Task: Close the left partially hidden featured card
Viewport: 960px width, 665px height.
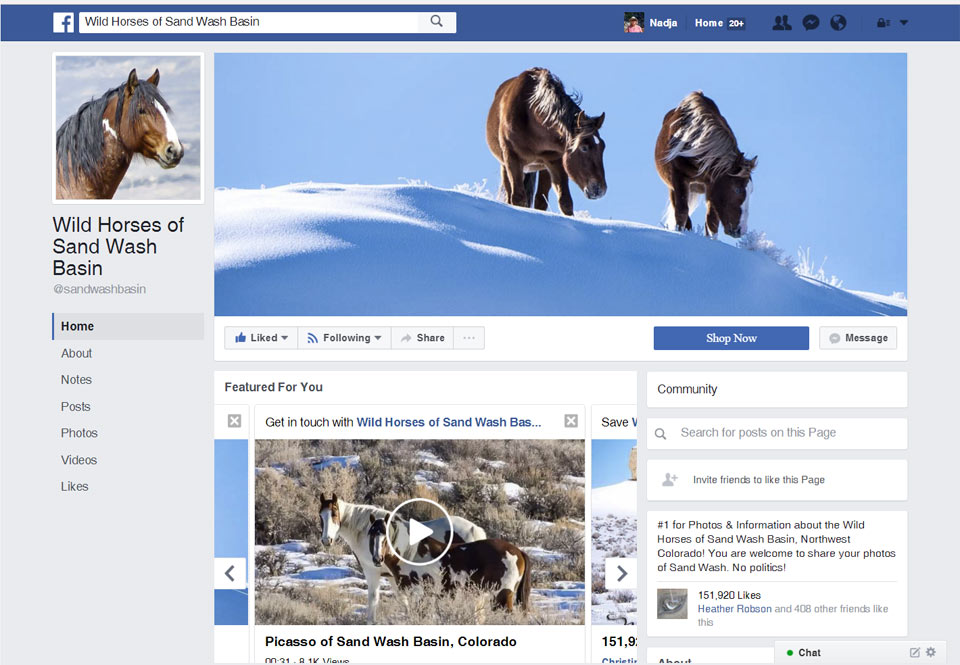Action: [234, 421]
